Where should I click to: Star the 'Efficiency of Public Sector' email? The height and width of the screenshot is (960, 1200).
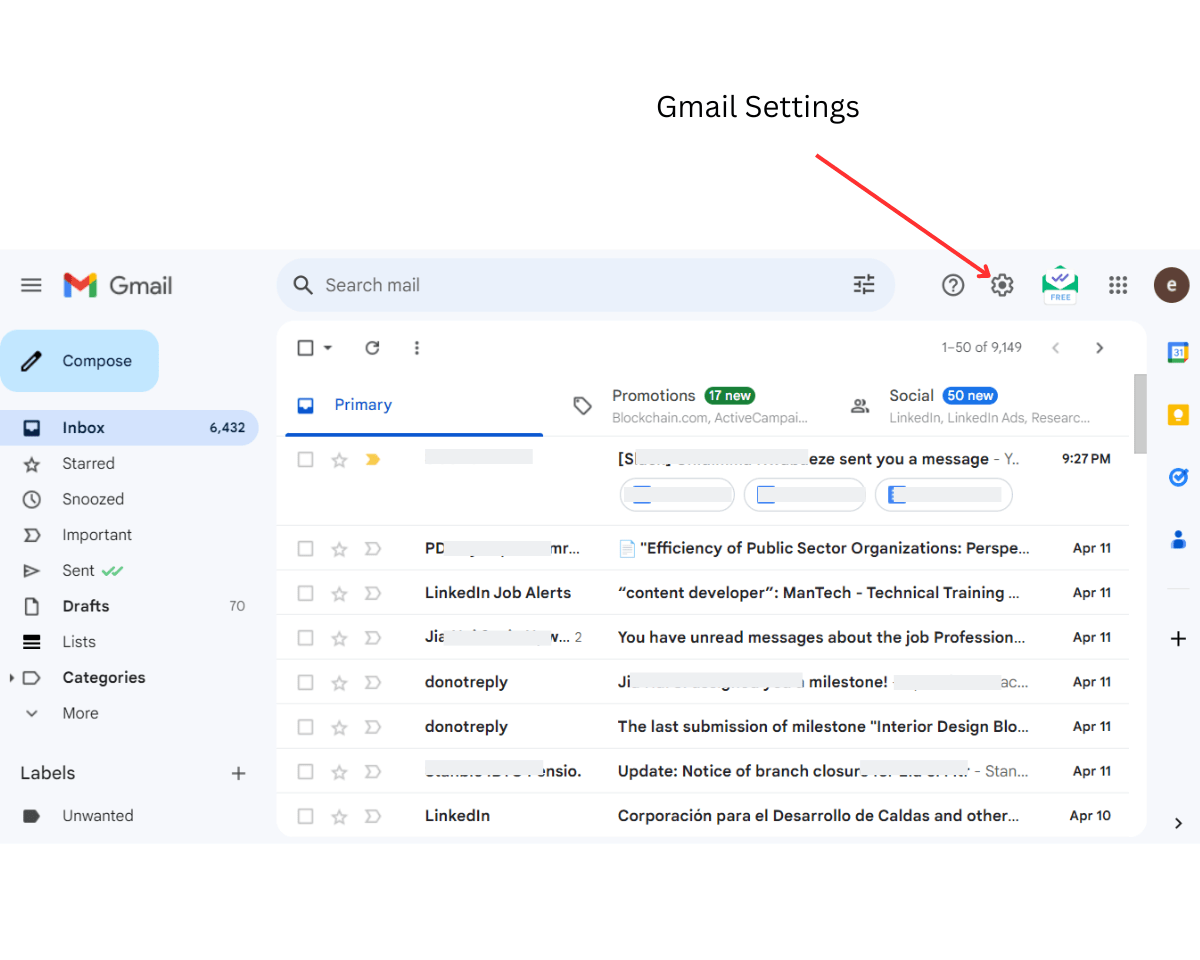(x=339, y=548)
